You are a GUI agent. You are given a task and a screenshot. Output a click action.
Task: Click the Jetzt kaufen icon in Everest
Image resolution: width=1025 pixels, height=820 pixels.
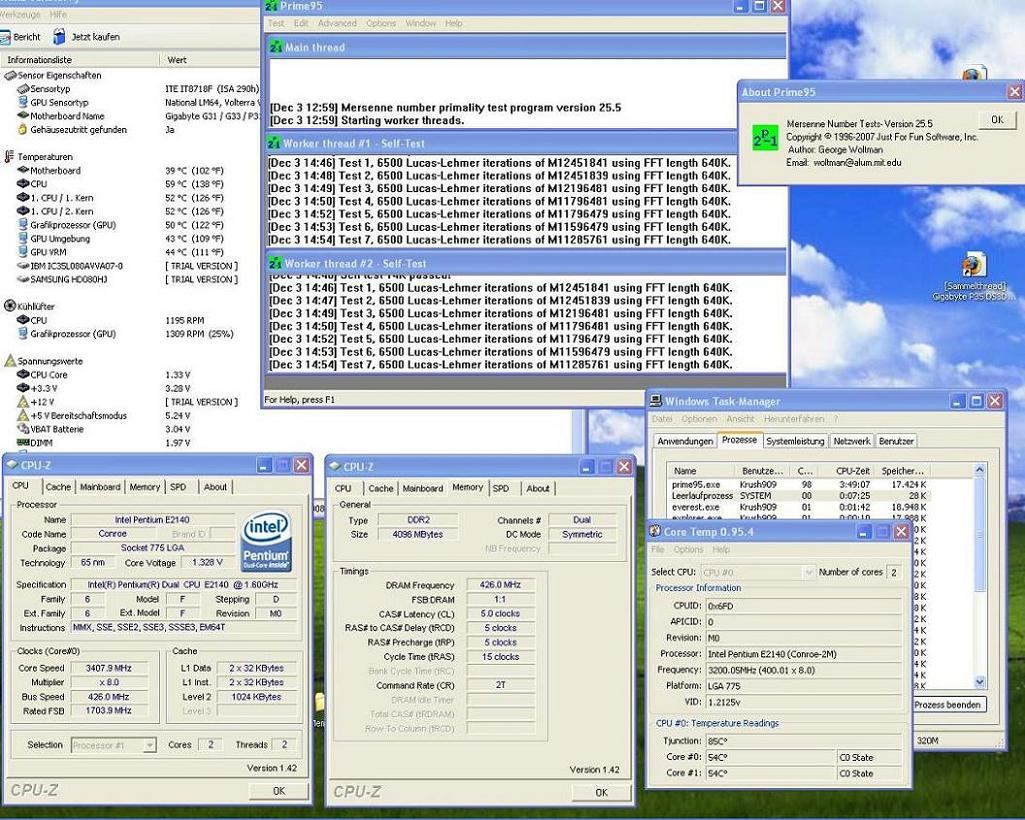(59, 37)
